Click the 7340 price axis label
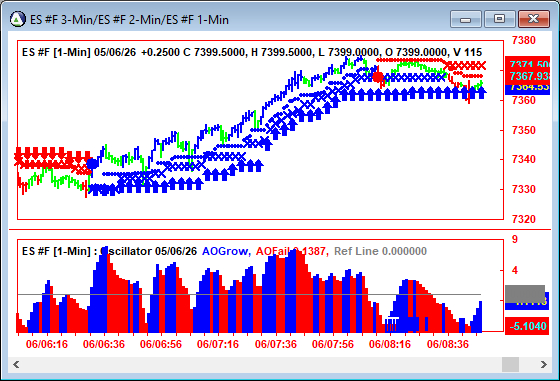Screen dimensions: 560x381 [x=524, y=159]
